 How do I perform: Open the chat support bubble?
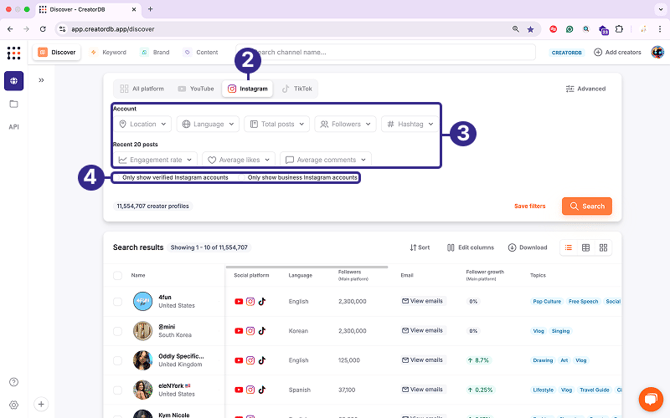(651, 399)
